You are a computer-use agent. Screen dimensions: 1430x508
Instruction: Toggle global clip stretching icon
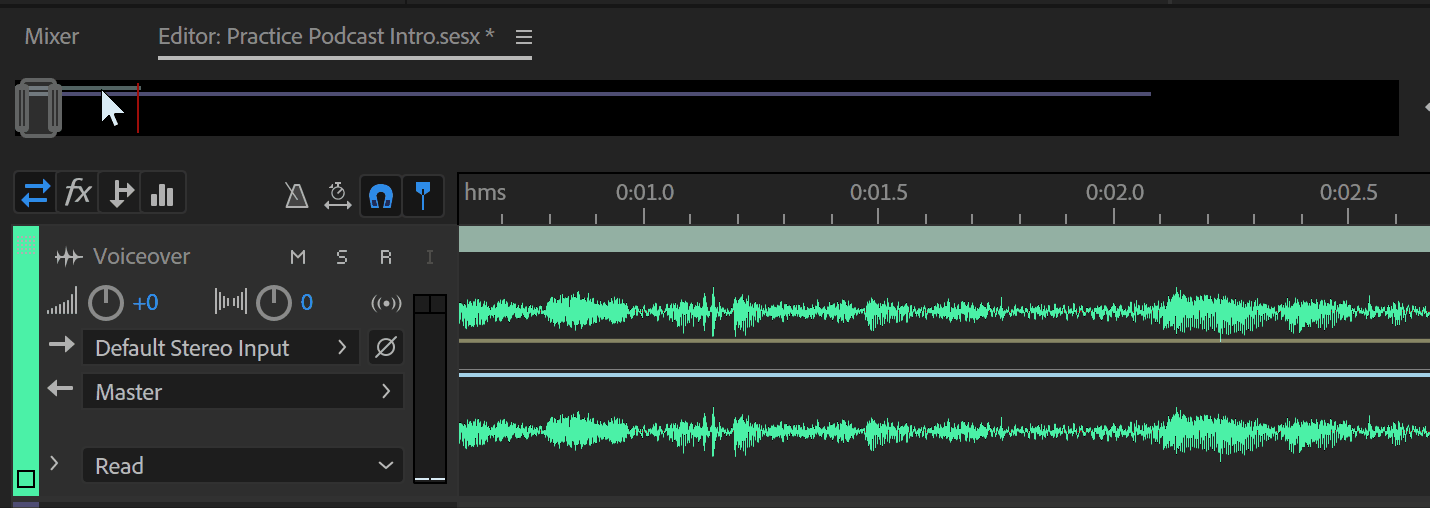coord(338,195)
